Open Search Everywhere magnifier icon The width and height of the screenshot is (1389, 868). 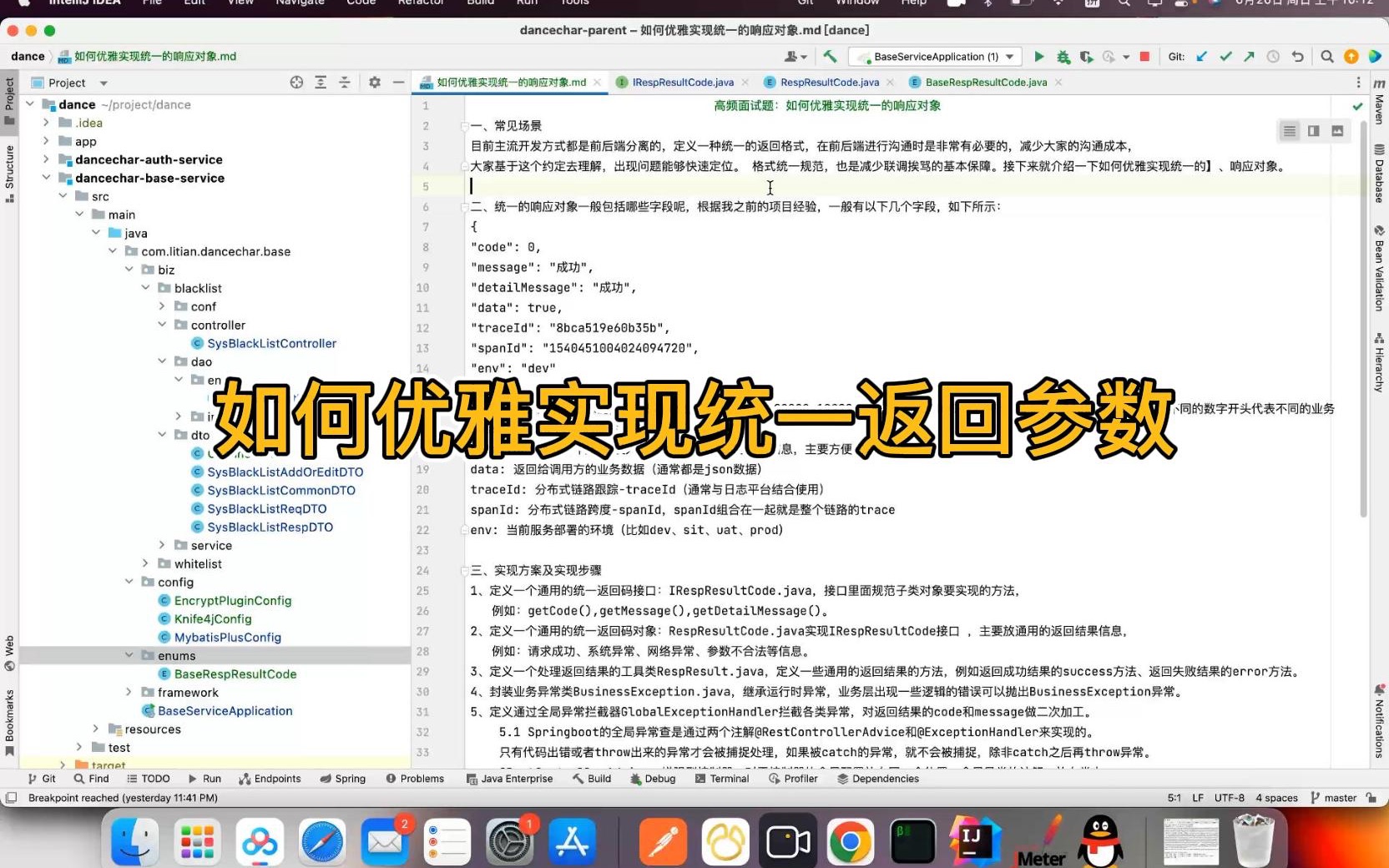pyautogui.click(x=1326, y=57)
